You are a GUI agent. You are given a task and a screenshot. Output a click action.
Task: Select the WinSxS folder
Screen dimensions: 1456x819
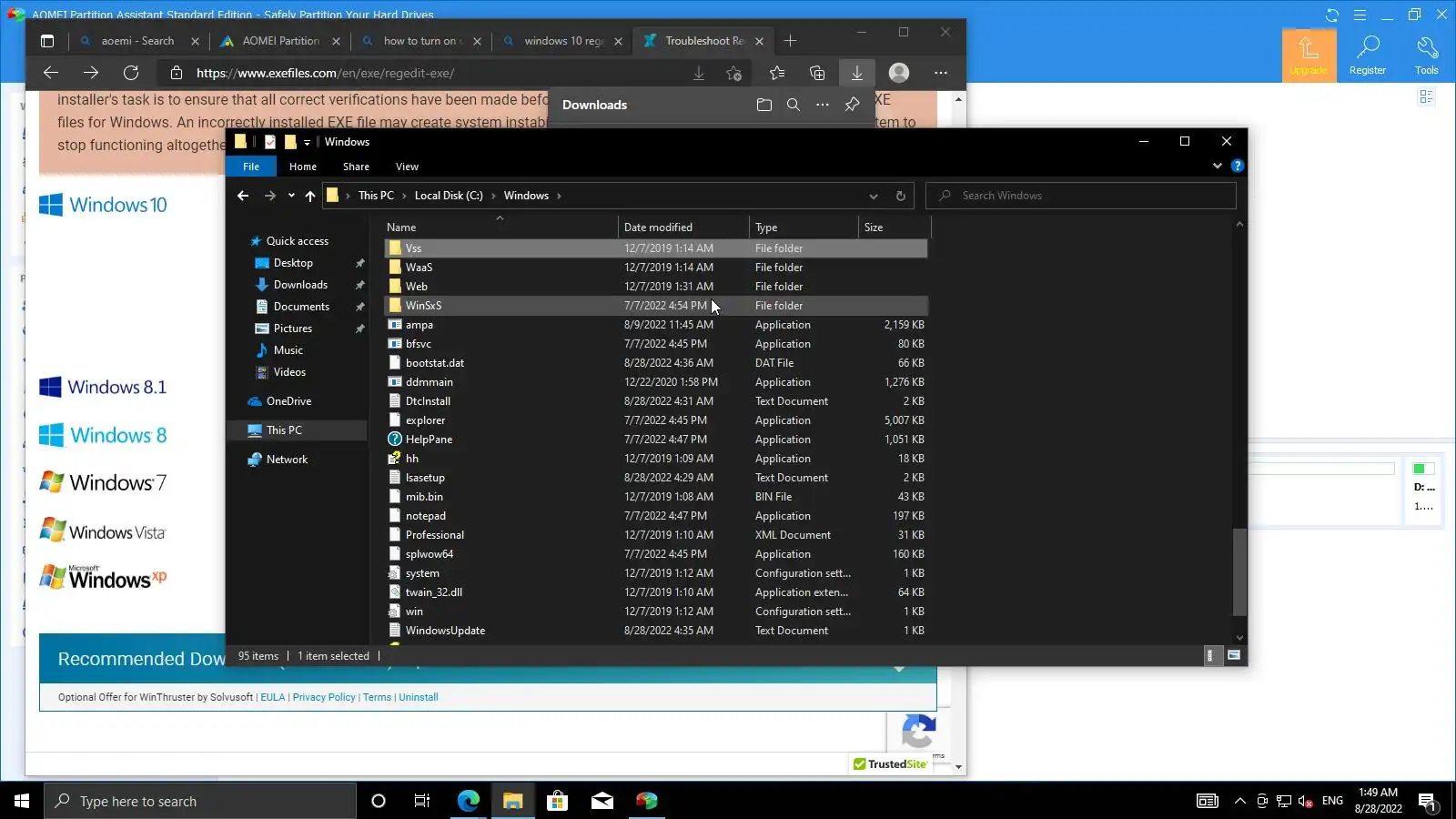(x=656, y=306)
